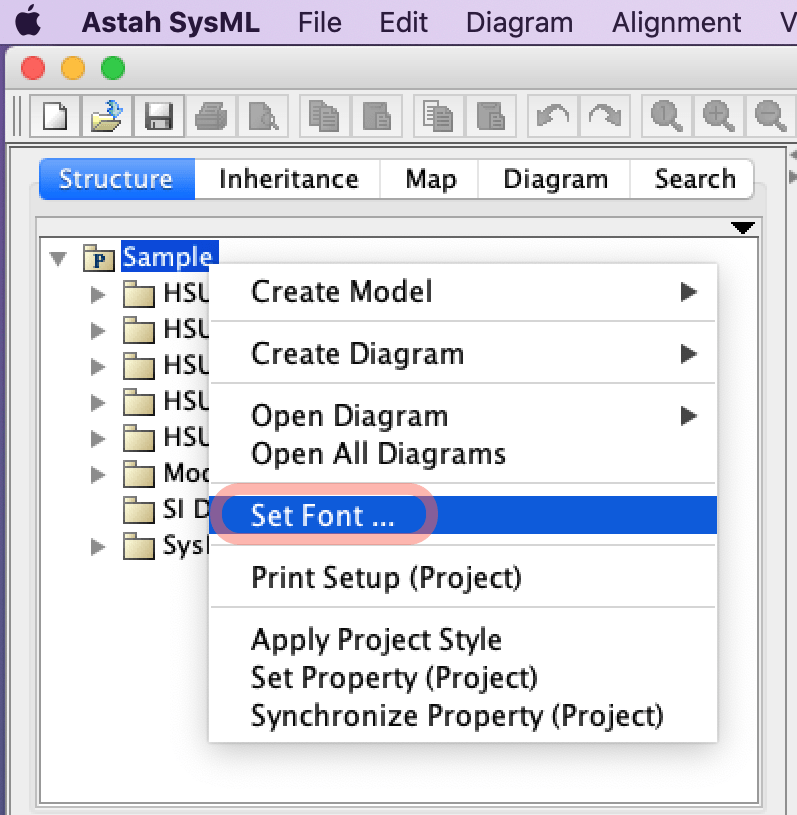This screenshot has width=797, height=815.
Task: Open an existing project file
Action: [106, 115]
